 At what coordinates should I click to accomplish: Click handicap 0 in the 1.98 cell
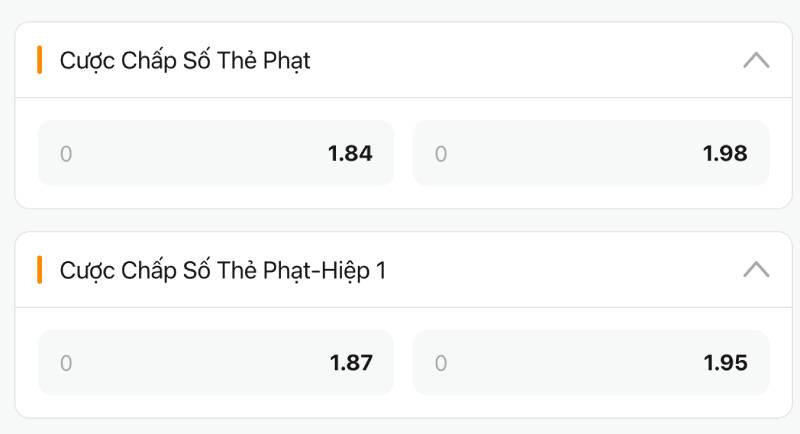pos(441,154)
